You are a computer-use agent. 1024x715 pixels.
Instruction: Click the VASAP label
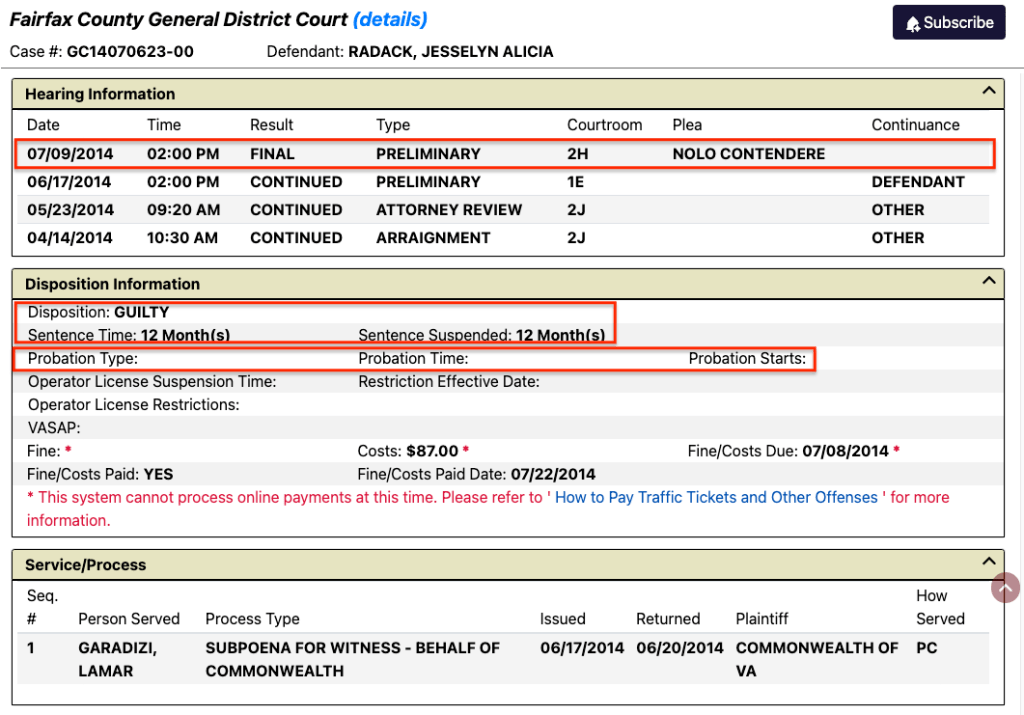click(x=54, y=428)
